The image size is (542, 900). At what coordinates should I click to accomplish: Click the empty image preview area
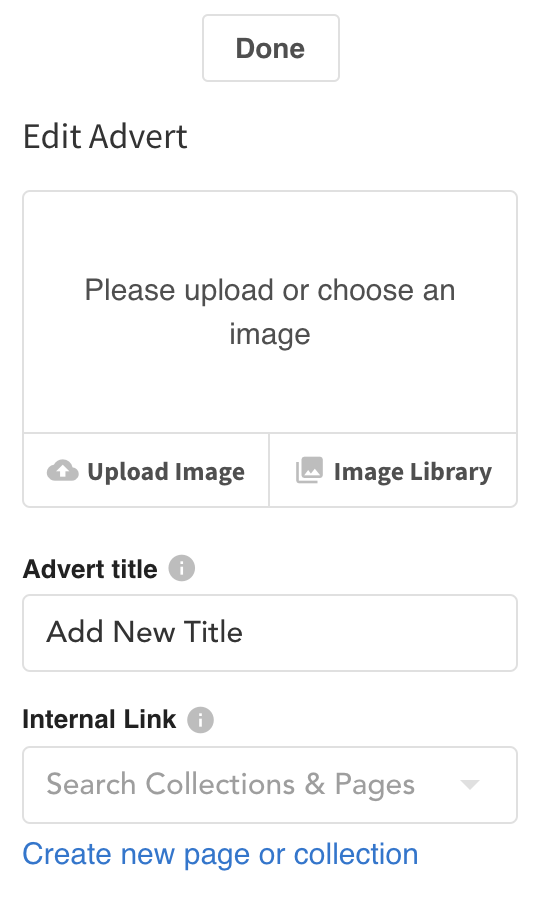click(x=270, y=312)
